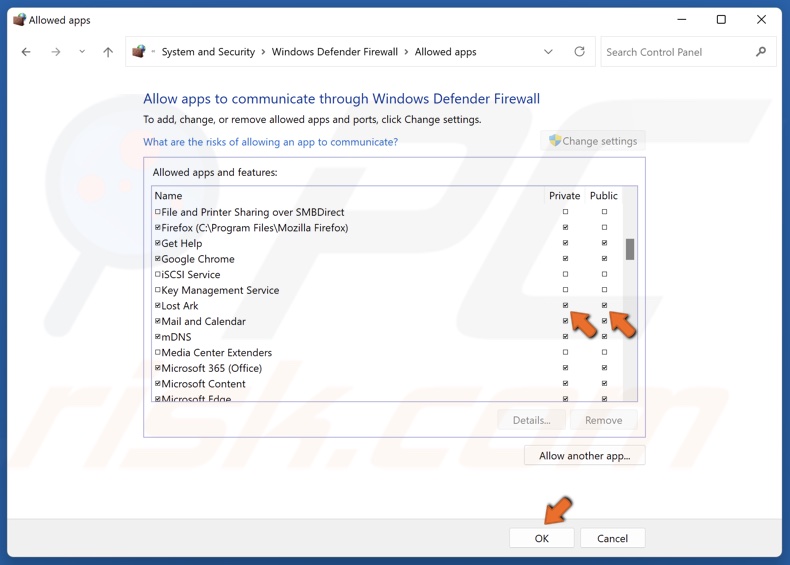Select the Microsoft 365 (Office) row

[387, 368]
